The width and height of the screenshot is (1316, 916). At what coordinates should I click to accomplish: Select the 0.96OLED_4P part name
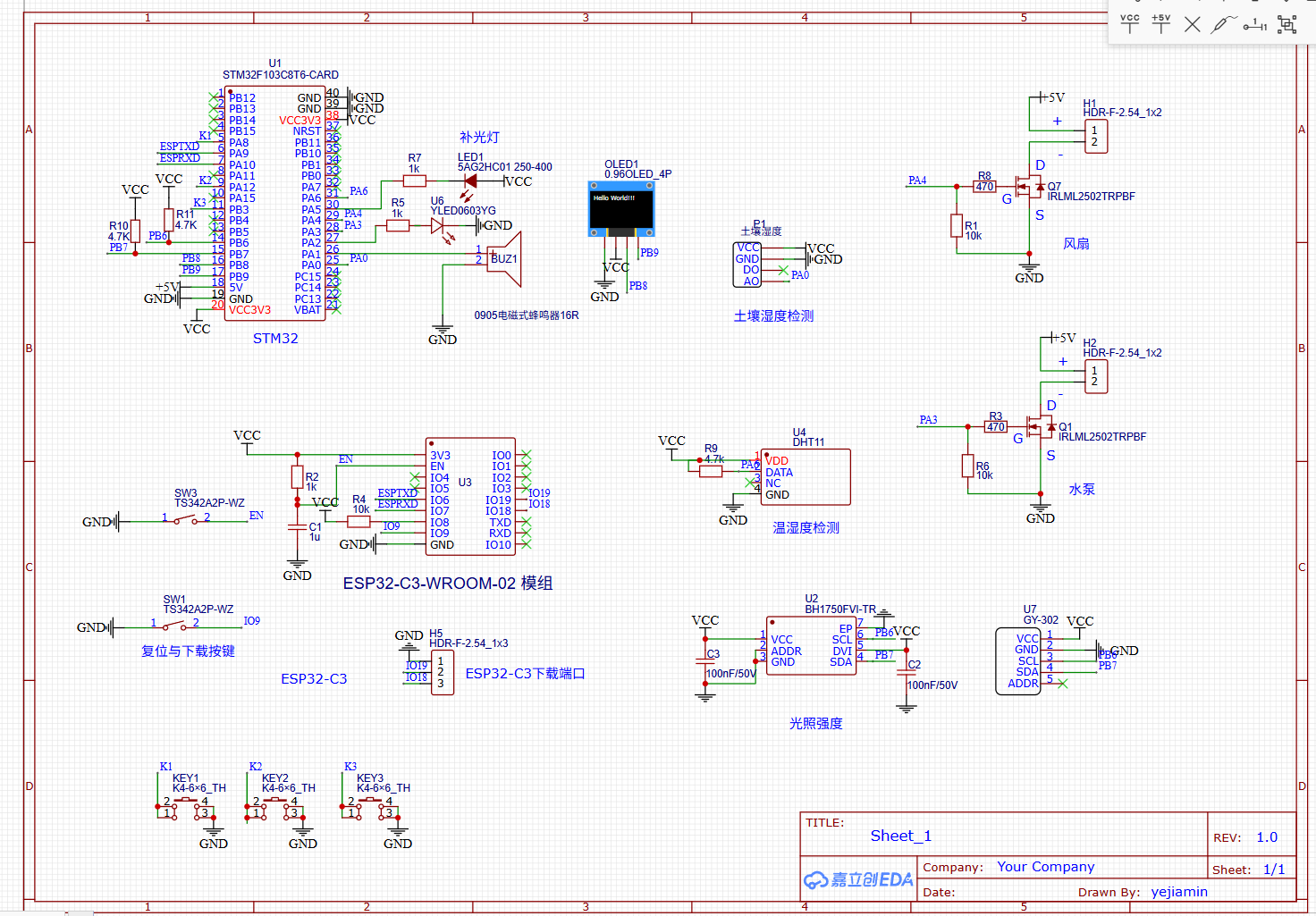point(638,174)
